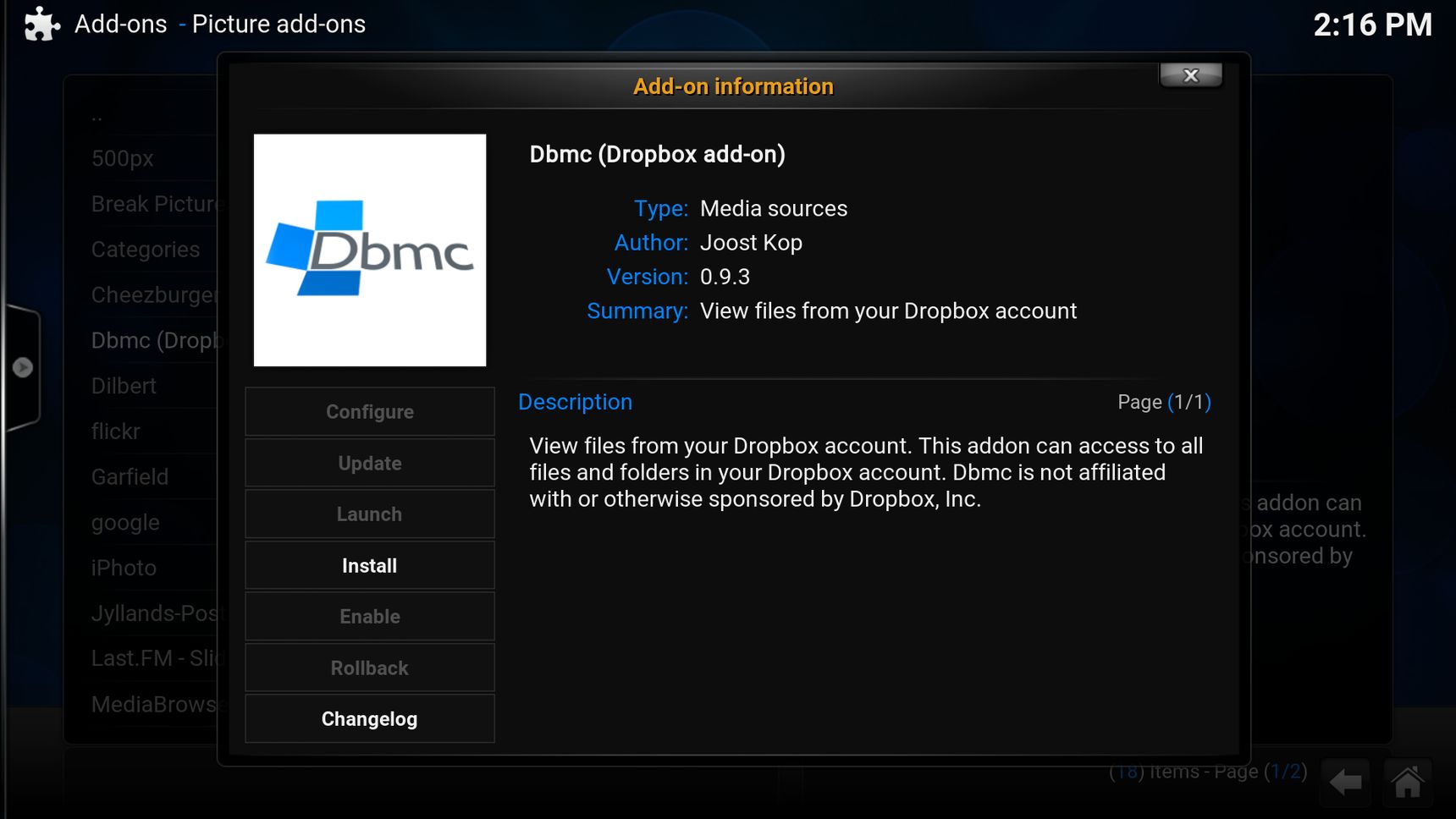This screenshot has height=819, width=1456.
Task: Click the Description heading
Action: click(x=575, y=402)
